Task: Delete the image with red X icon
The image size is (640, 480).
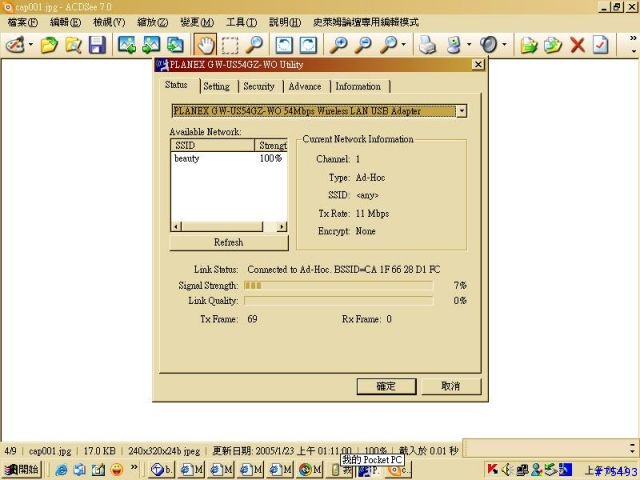Action: 577,44
